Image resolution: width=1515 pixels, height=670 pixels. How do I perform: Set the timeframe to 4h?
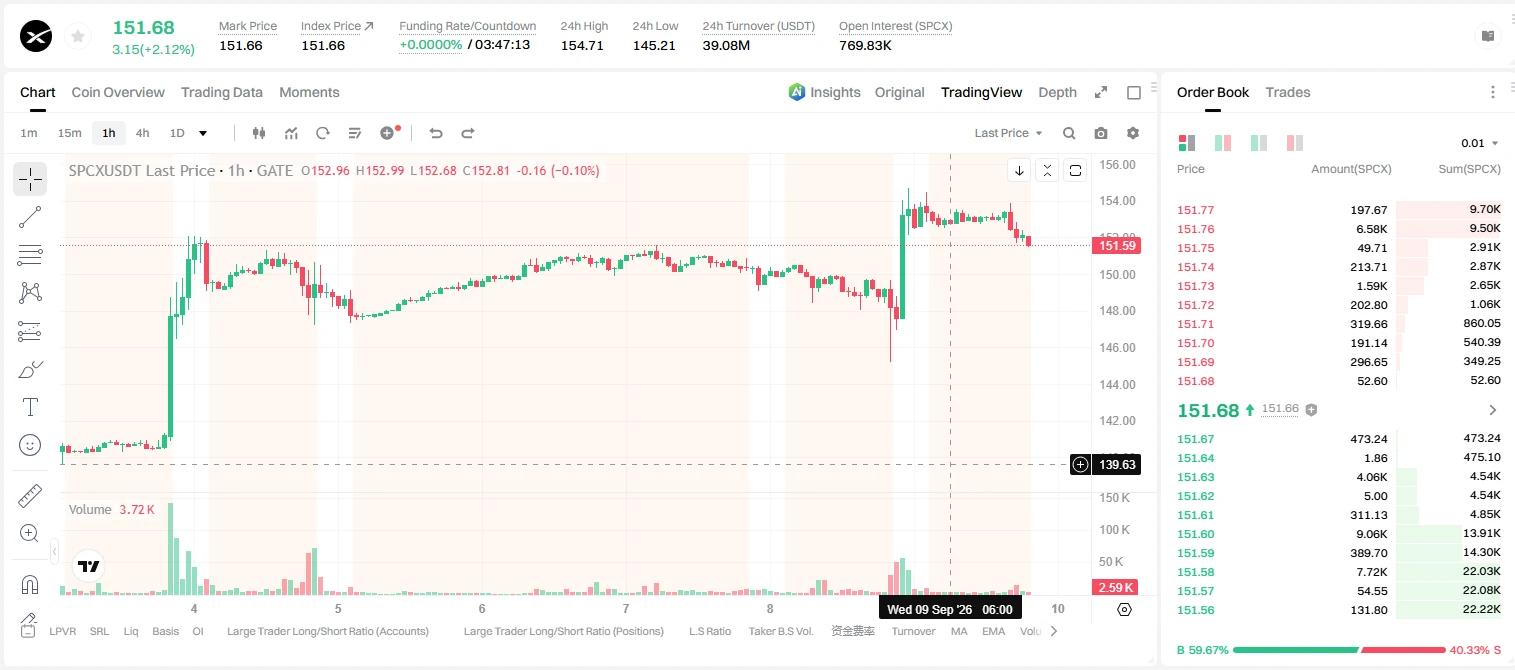[143, 133]
